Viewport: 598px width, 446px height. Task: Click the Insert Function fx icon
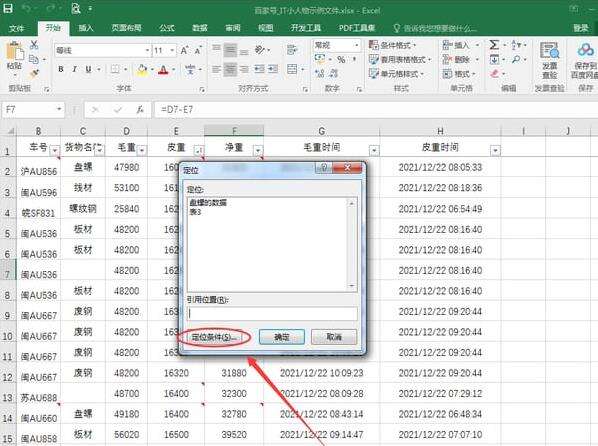point(140,110)
